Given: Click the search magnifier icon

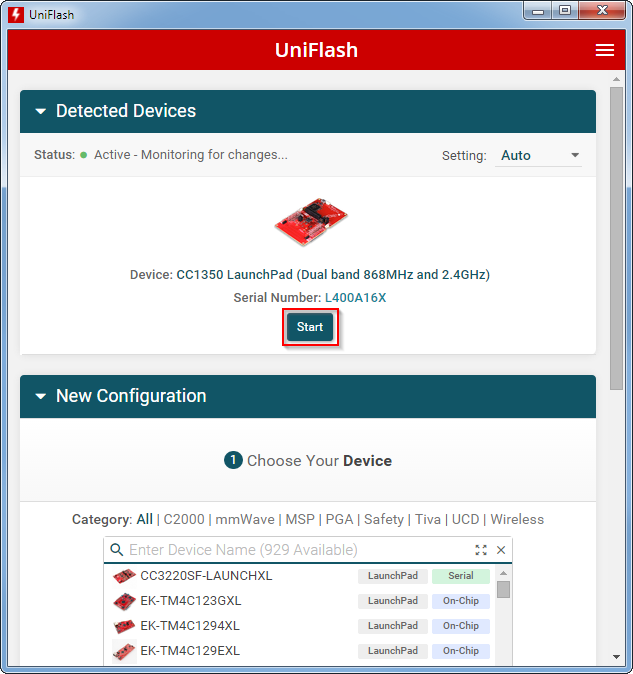Looking at the screenshot, I should tap(116, 549).
